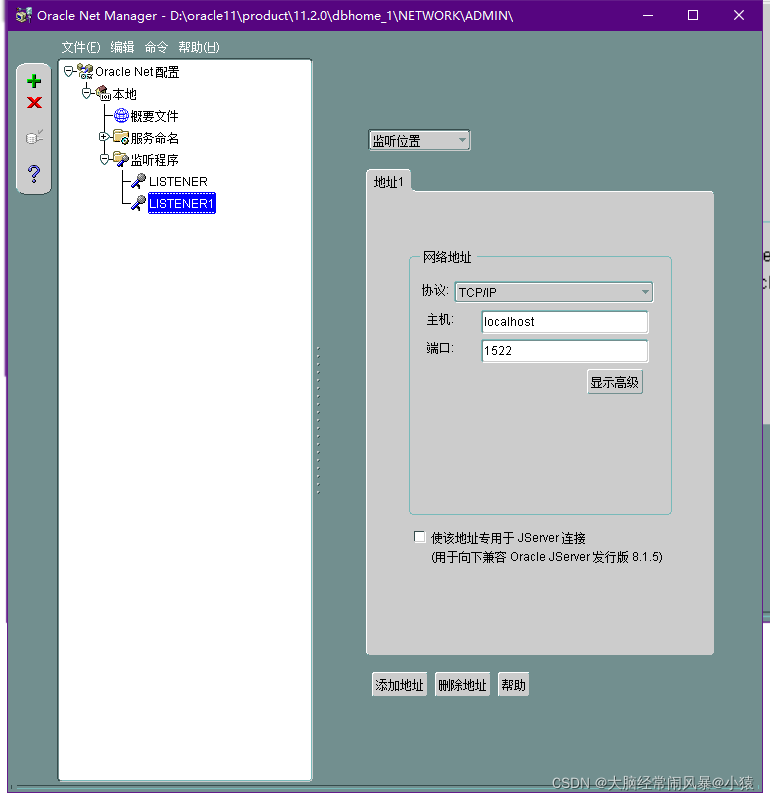Image resolution: width=770 pixels, height=800 pixels.
Task: Select the LISTENER tree item
Action: [x=178, y=182]
